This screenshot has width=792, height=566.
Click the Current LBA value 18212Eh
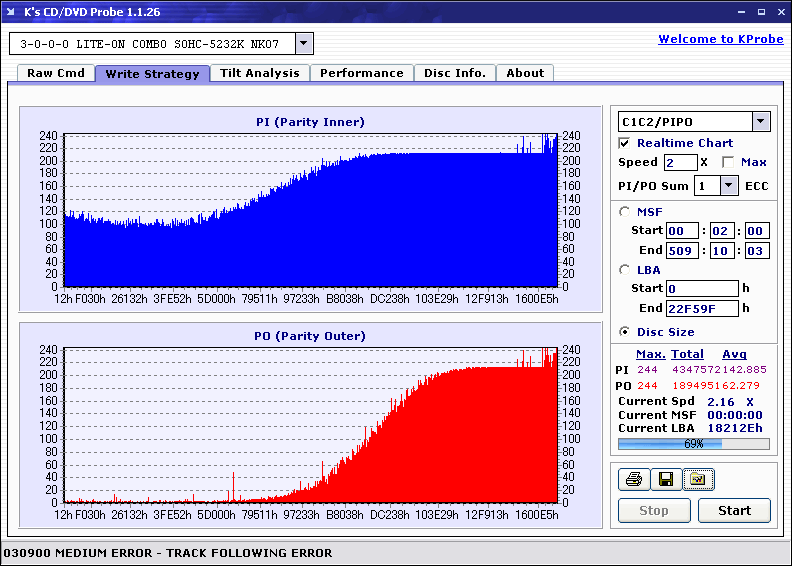734,428
